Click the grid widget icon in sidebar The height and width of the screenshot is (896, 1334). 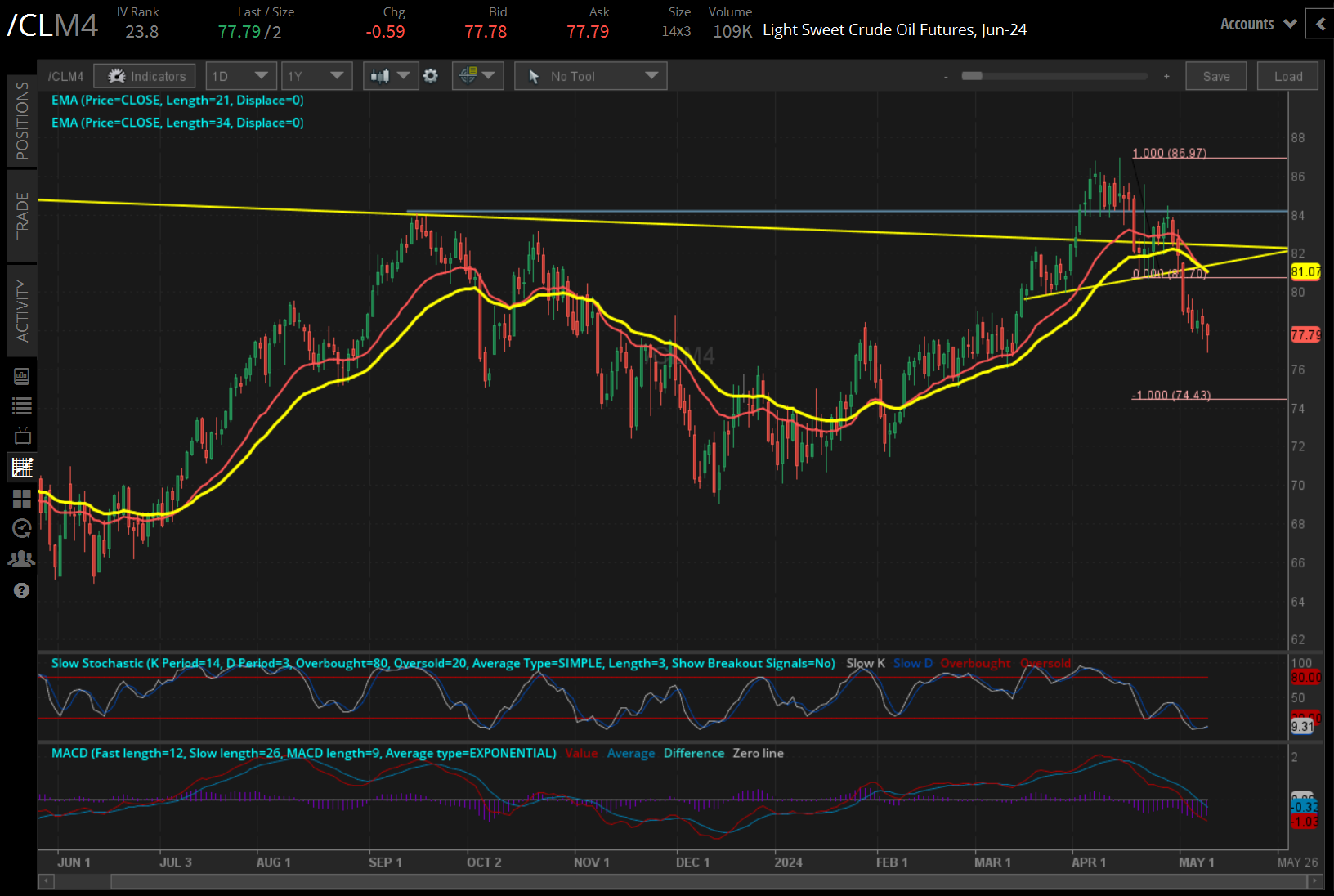coord(22,499)
